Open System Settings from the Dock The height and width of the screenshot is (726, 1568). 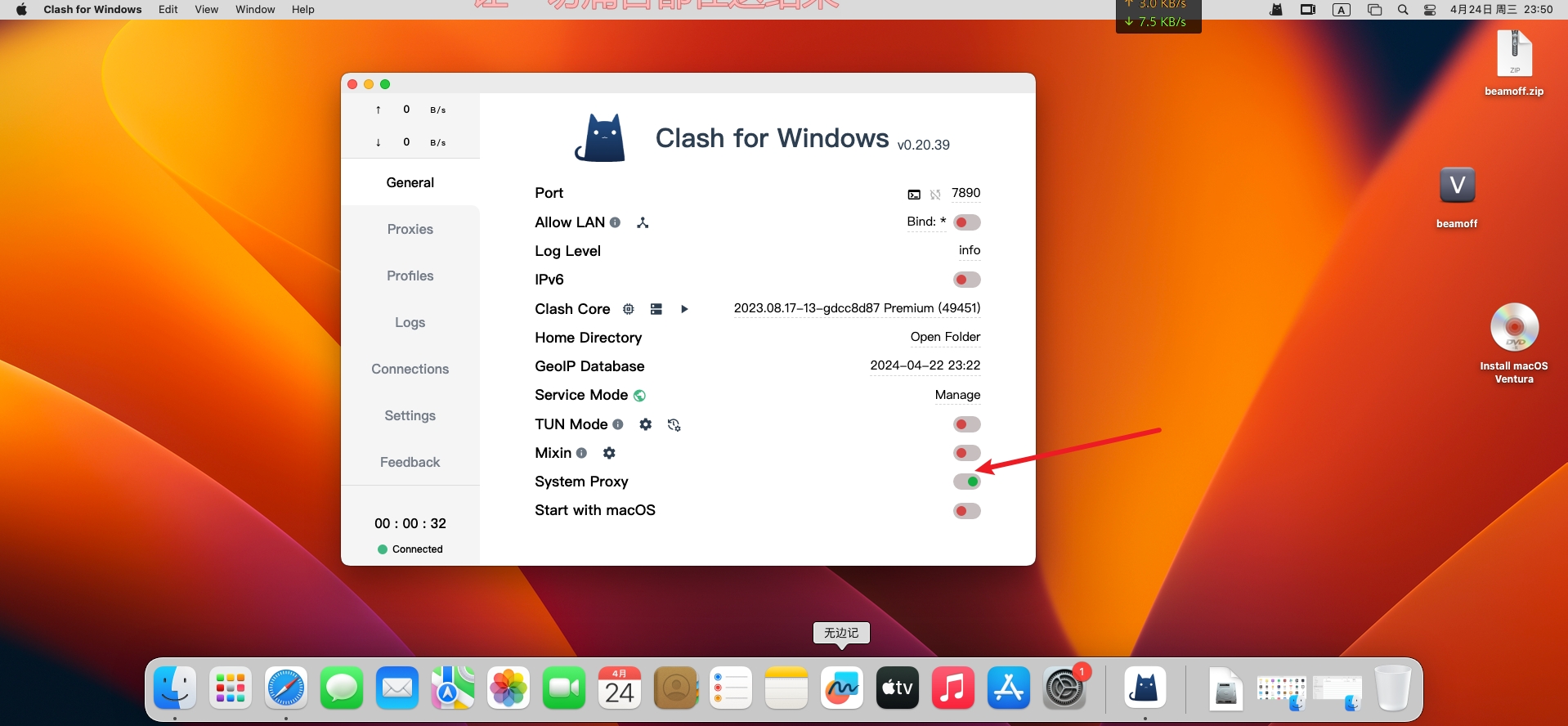pos(1064,688)
